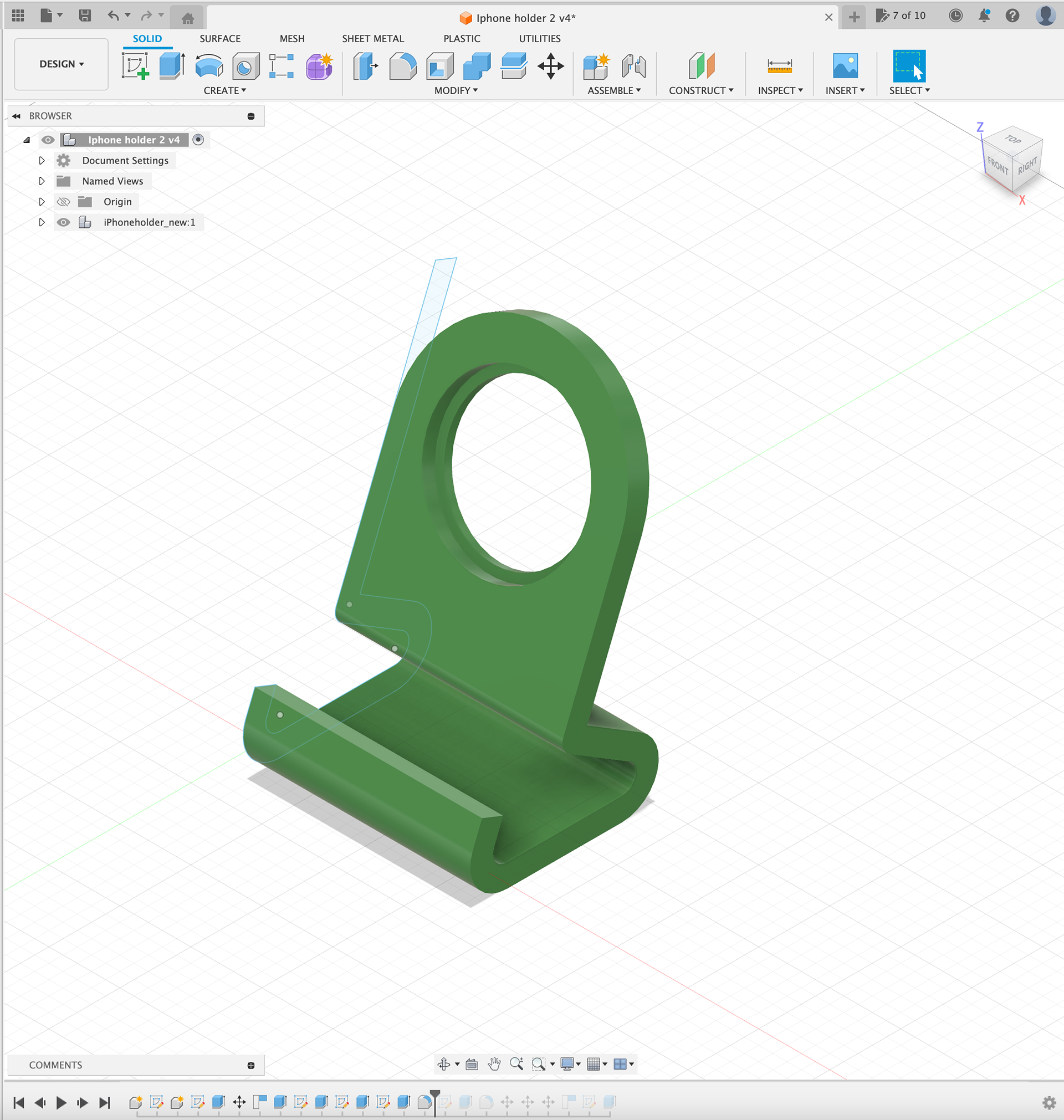The image size is (1064, 1120).
Task: Open the CREATE dropdown menu
Action: click(224, 91)
